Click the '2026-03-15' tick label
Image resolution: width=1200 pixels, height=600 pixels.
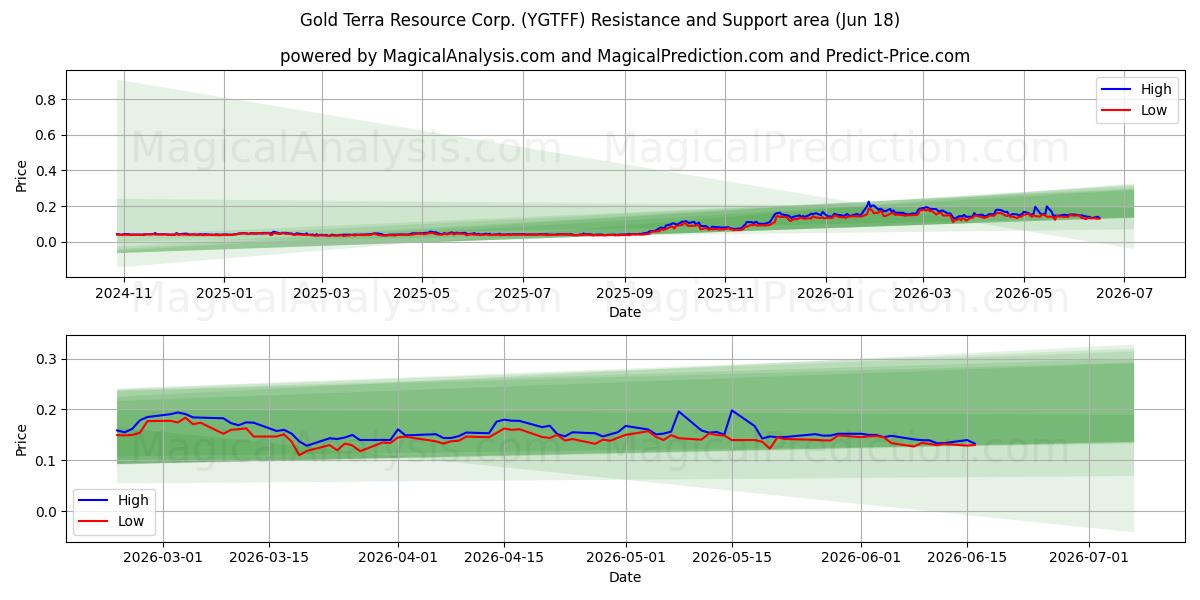pyautogui.click(x=269, y=558)
